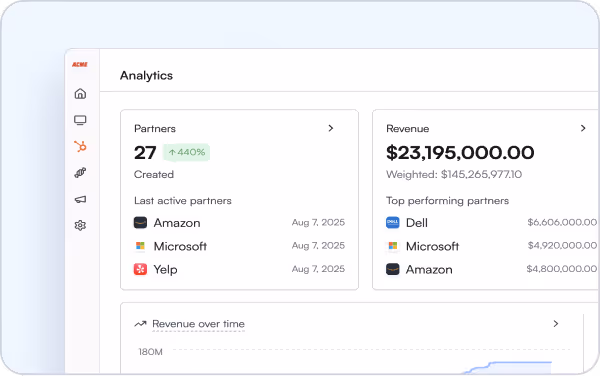The image size is (600, 376).
Task: Click the Aug 7, 2025 date for Yelp
Action: tap(318, 269)
